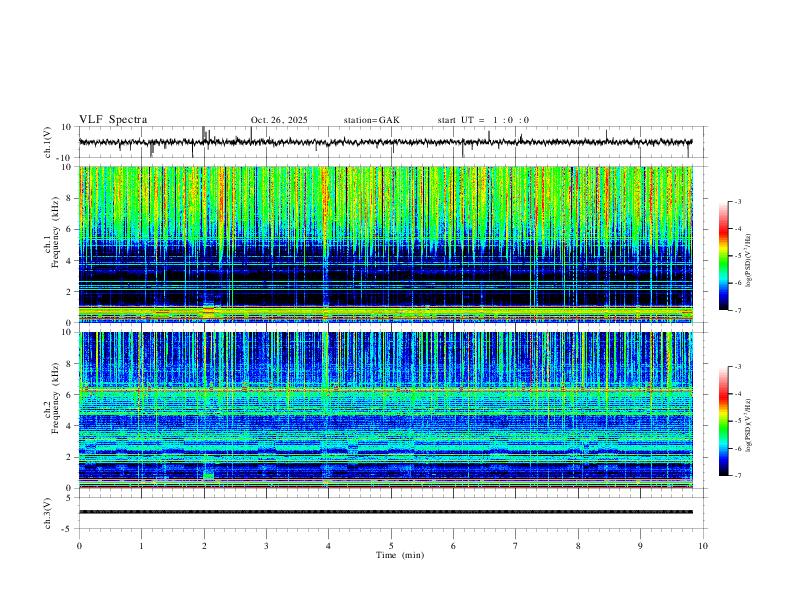Click inside the ch.2 spectrogram panel
This screenshot has width=792, height=612.
coord(385,410)
